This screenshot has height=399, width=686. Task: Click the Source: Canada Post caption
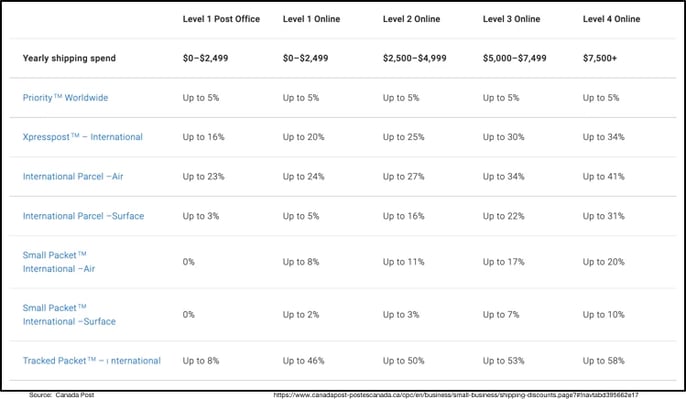click(62, 395)
